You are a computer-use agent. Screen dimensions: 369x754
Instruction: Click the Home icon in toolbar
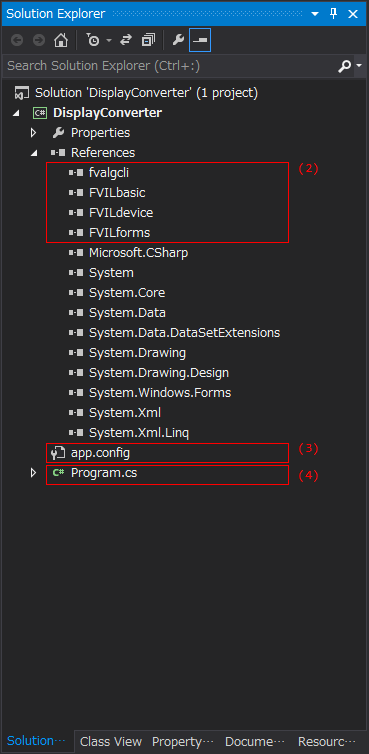61,40
